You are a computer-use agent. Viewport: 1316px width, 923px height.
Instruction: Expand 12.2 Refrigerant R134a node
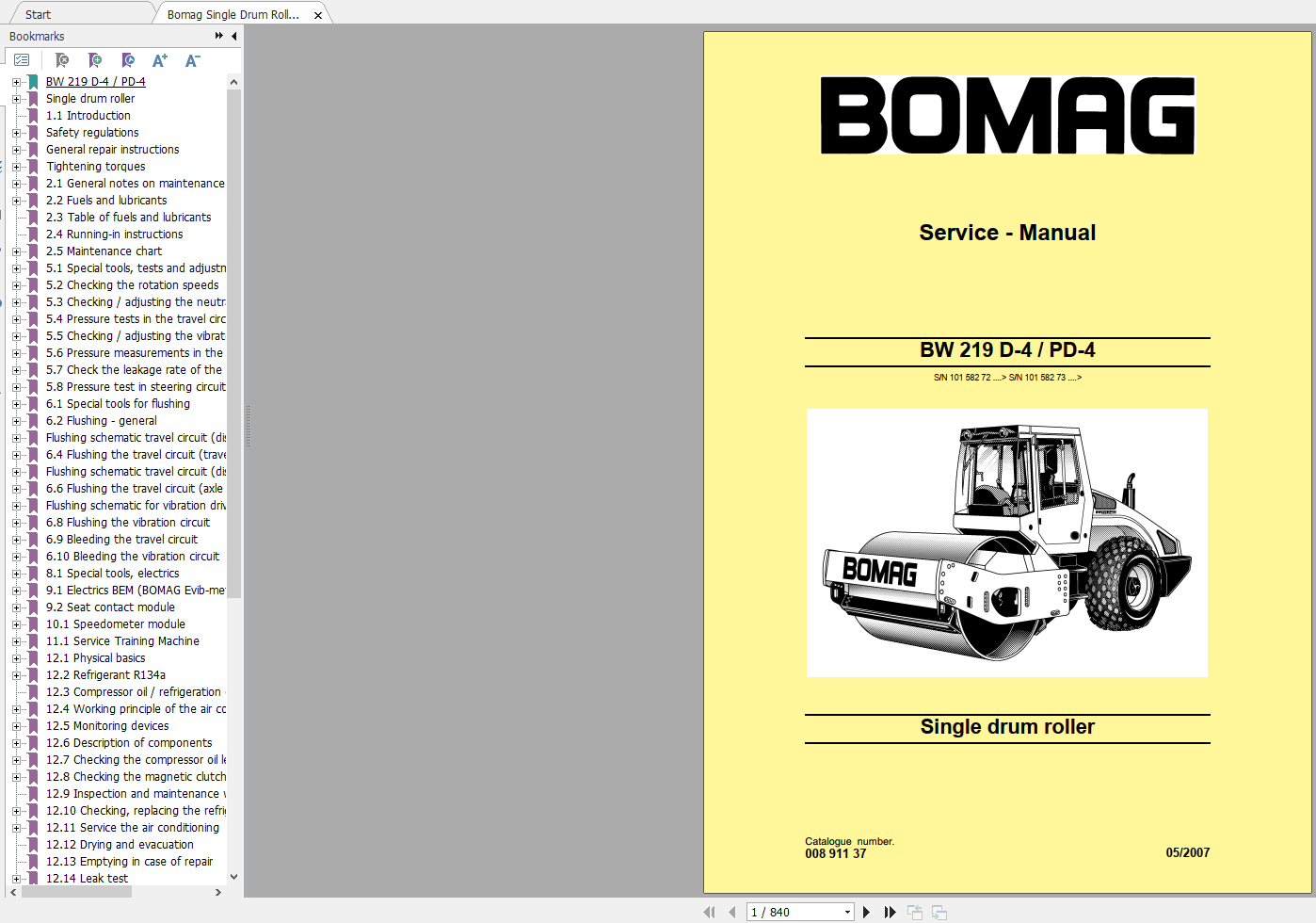(x=16, y=675)
